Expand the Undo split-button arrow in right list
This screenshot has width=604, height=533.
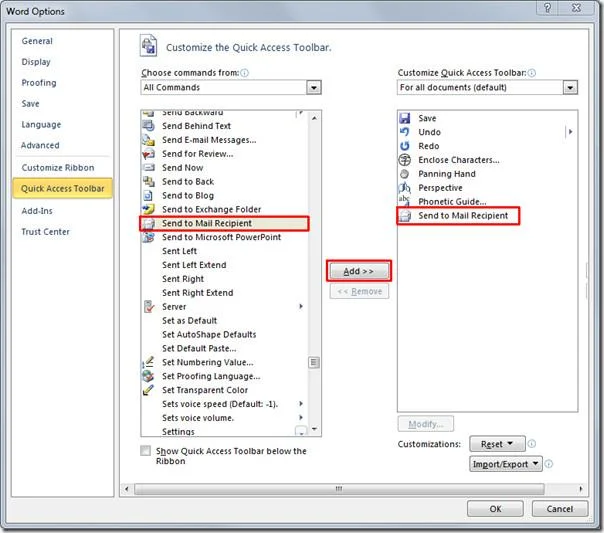coord(570,132)
